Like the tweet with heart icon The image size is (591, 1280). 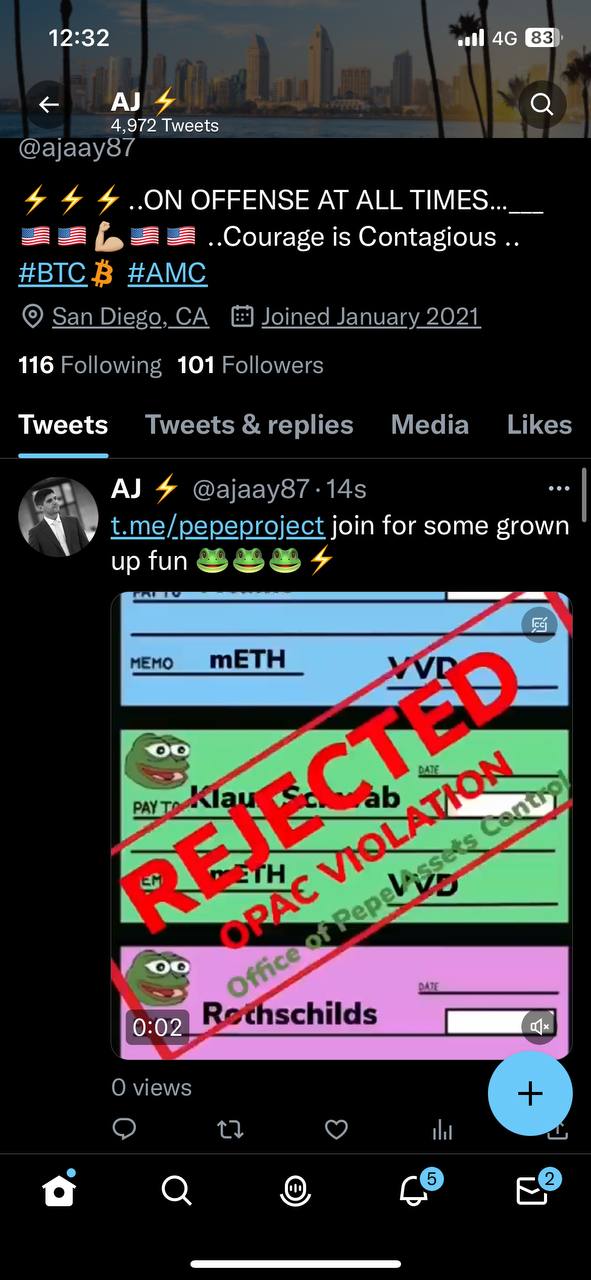(337, 1130)
